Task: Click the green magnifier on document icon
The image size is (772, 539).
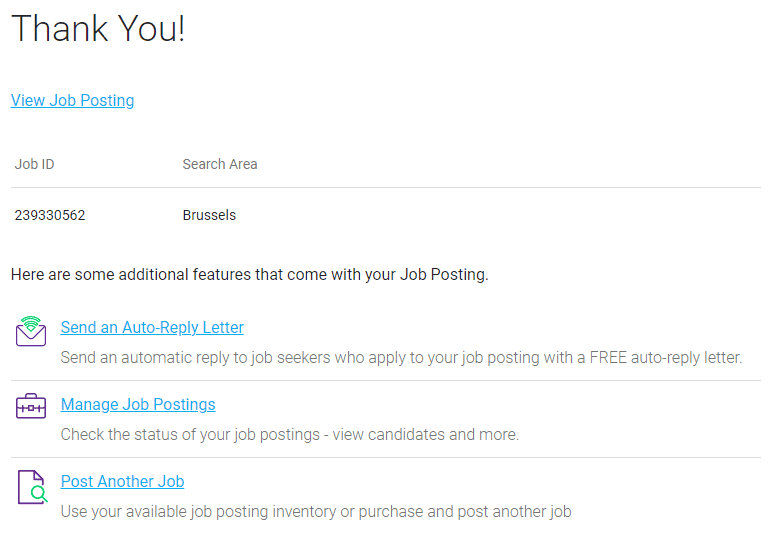Action: pyautogui.click(x=39, y=494)
